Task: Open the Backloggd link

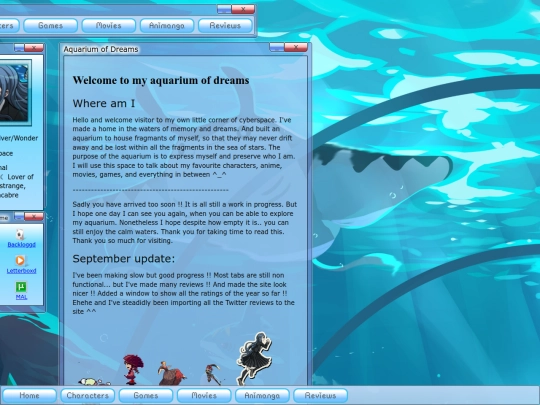Action: pyautogui.click(x=21, y=245)
